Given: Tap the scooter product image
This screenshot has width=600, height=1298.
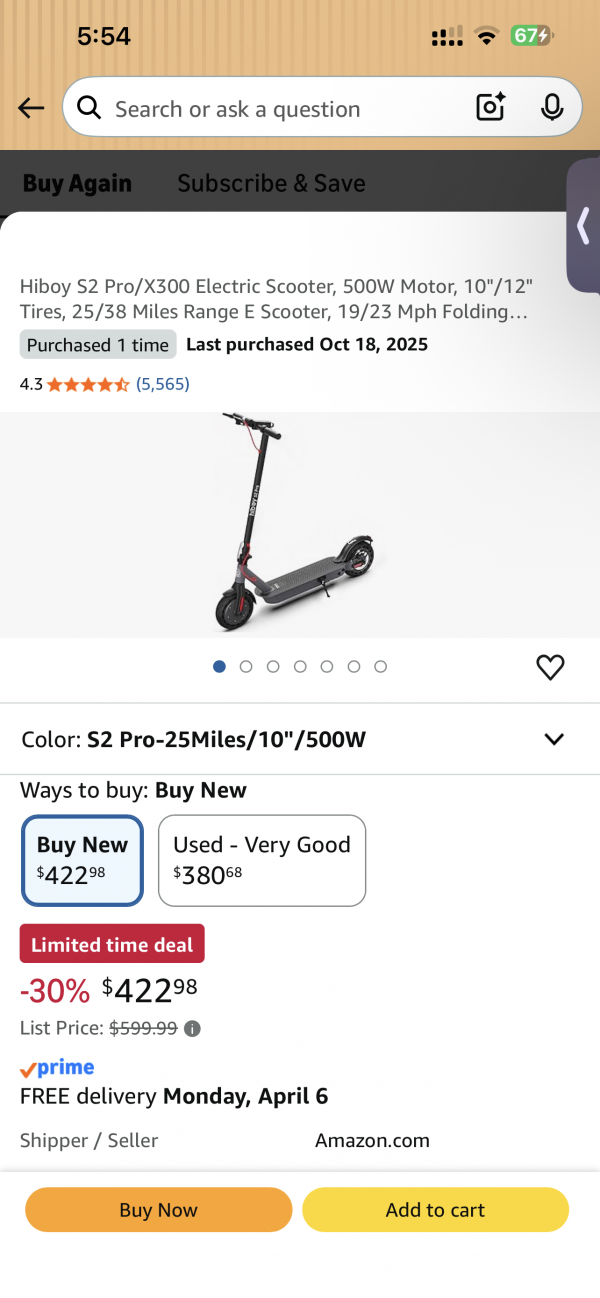Looking at the screenshot, I should click(294, 523).
